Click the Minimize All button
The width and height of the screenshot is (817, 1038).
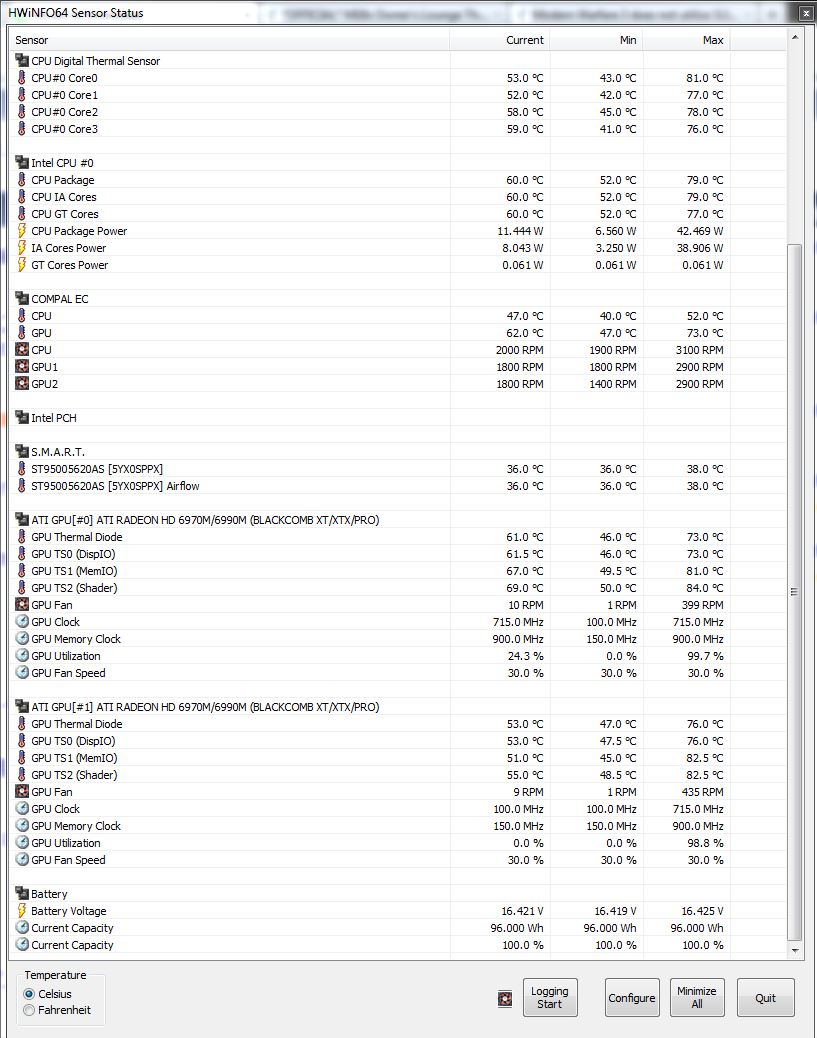tap(697, 998)
